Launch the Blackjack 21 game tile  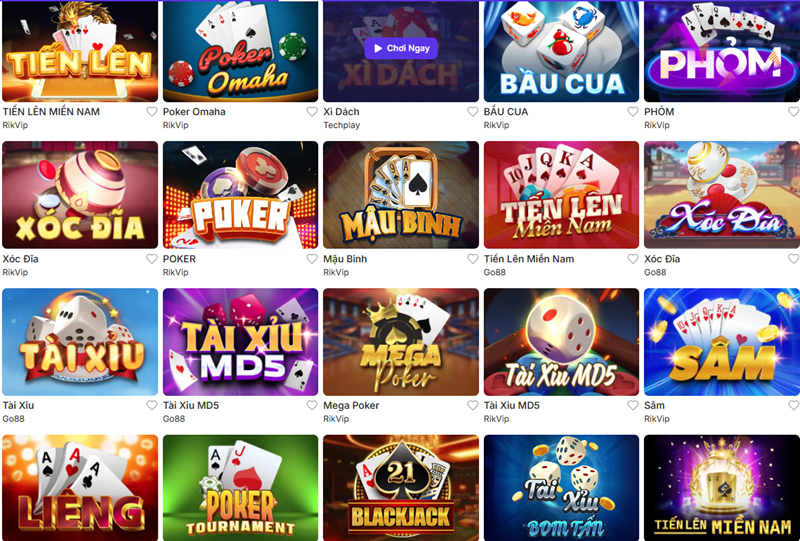401,488
